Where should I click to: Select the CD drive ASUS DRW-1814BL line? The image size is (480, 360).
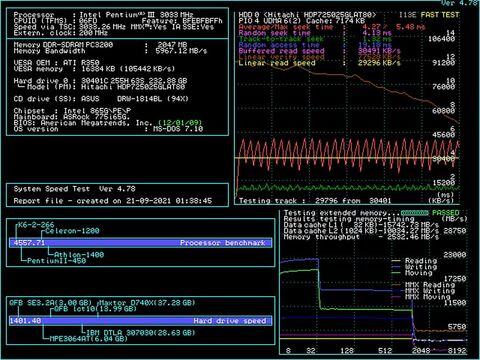(x=101, y=99)
